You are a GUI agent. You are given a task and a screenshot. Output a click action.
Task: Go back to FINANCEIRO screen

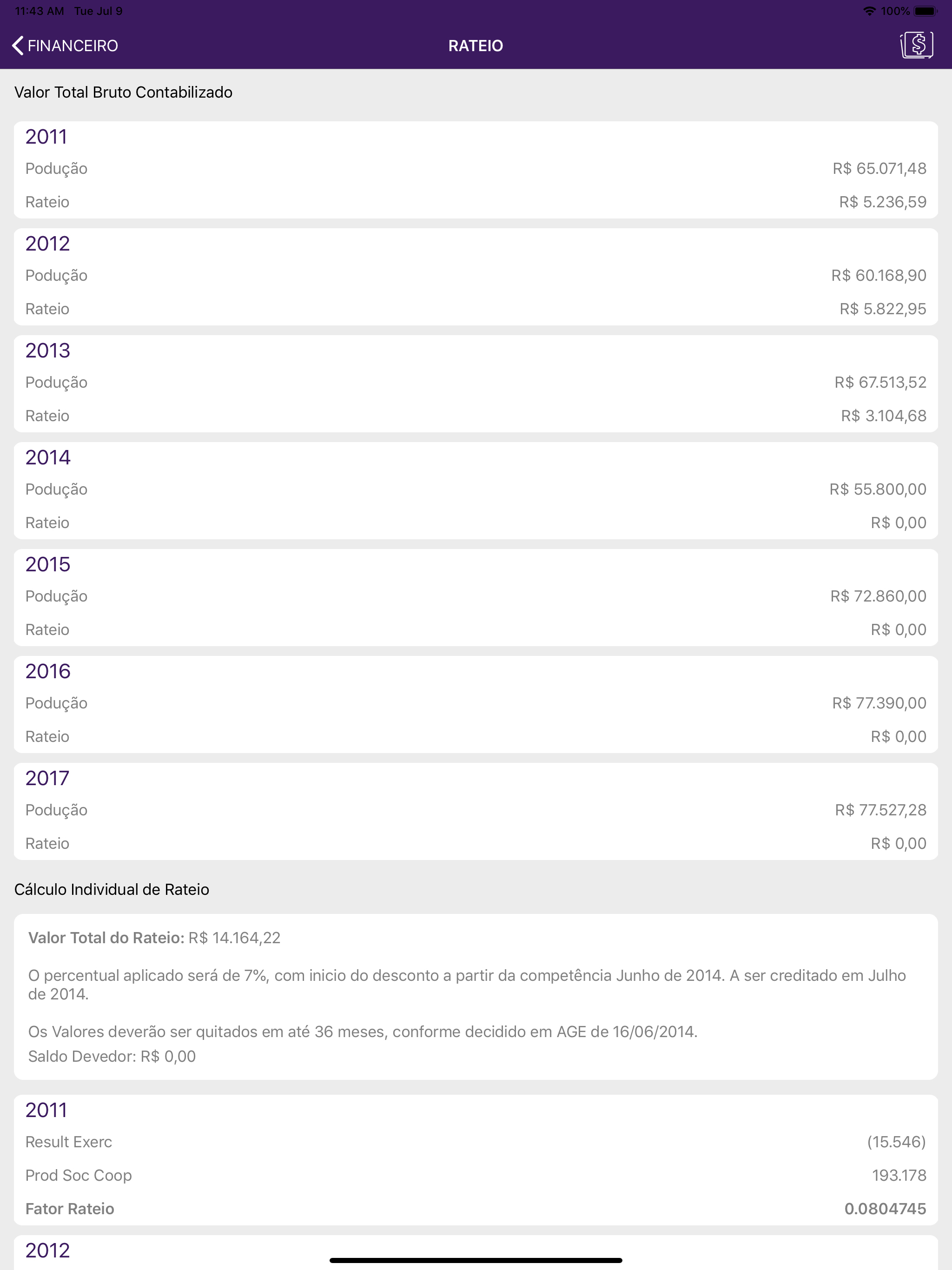tap(65, 46)
